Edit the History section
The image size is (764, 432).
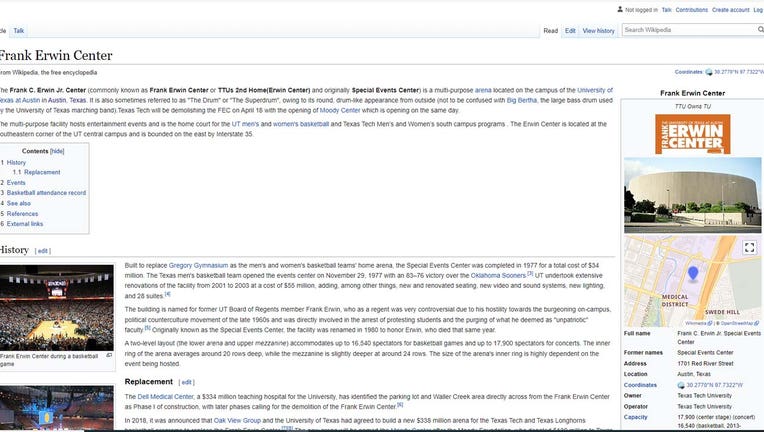coord(43,251)
